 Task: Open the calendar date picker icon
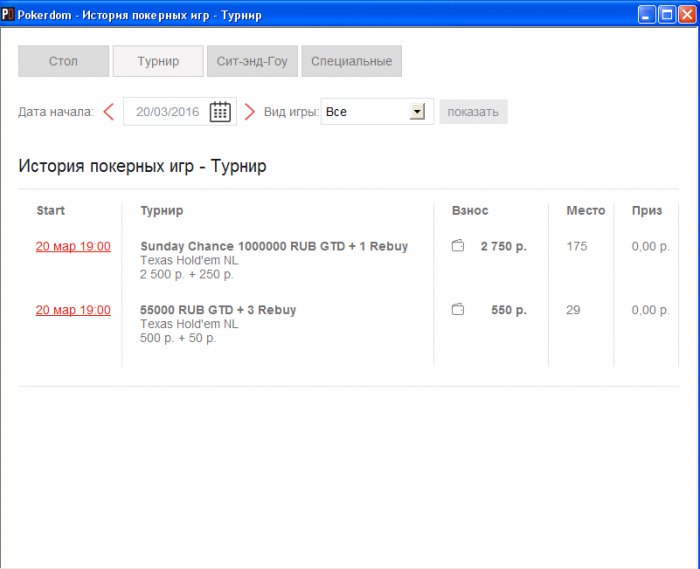[x=220, y=112]
